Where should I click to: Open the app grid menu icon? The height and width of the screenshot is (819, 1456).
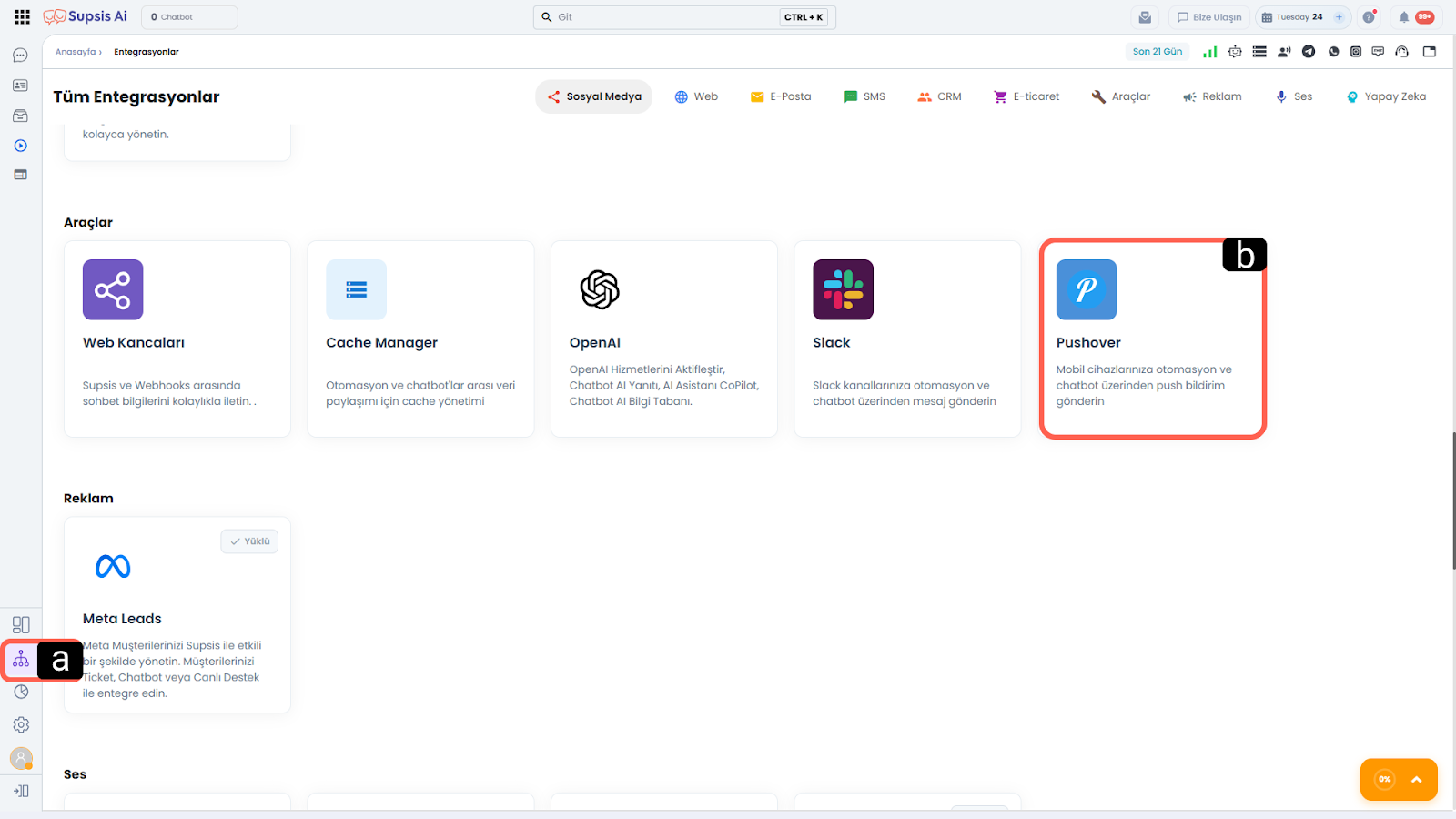22,17
